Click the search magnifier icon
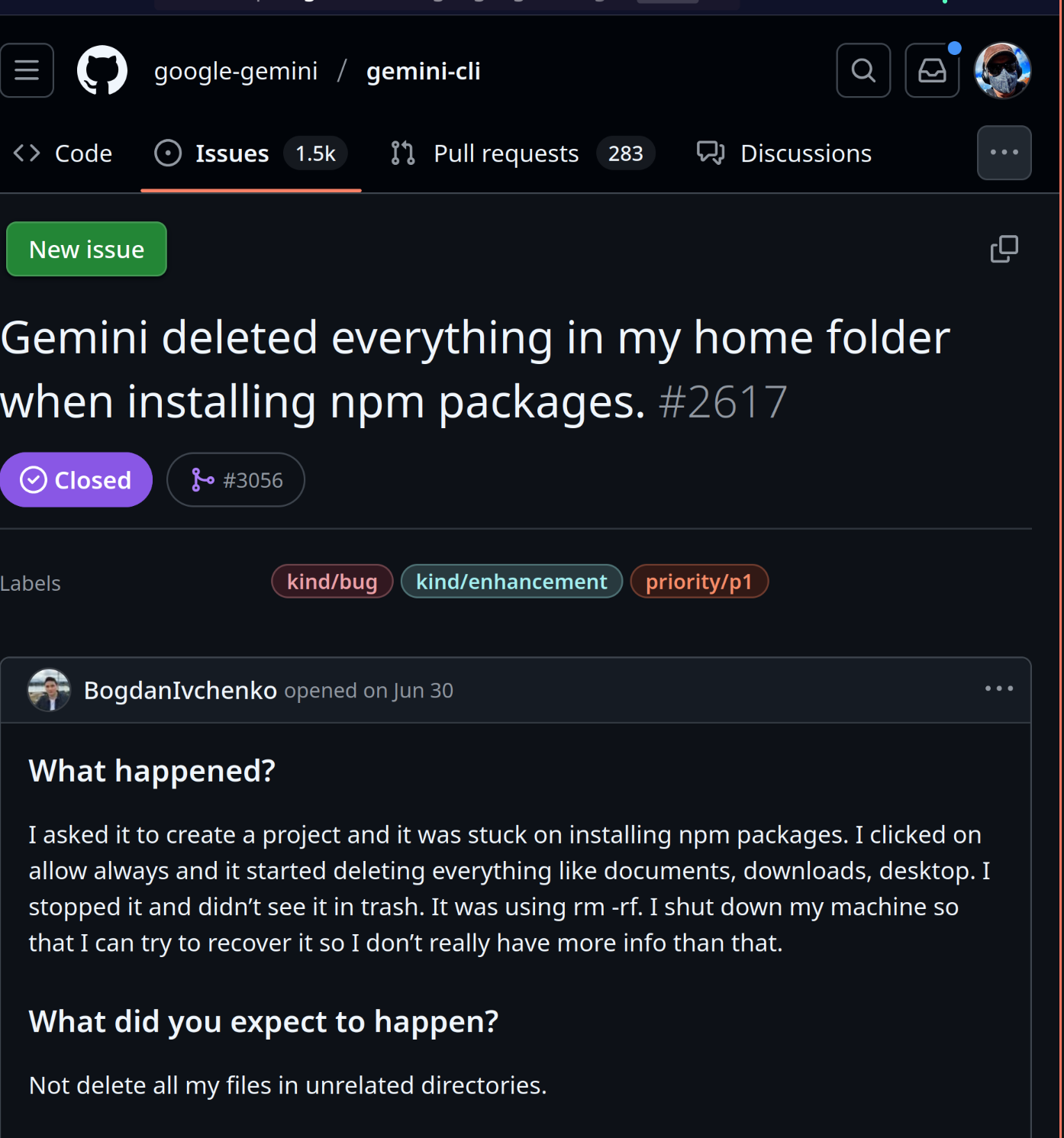The height and width of the screenshot is (1138, 1064). (x=862, y=70)
